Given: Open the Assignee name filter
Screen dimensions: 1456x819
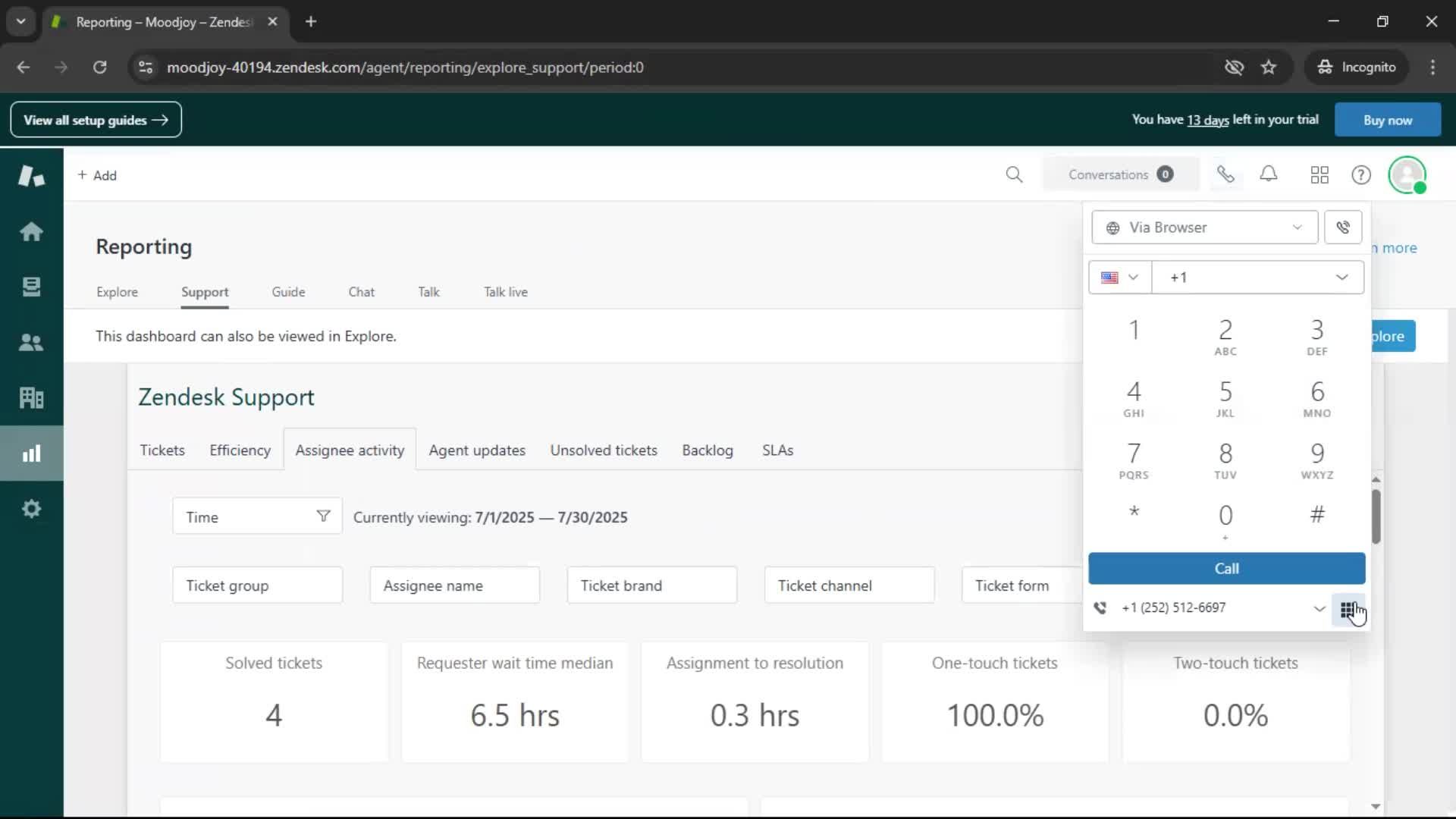Looking at the screenshot, I should (454, 585).
